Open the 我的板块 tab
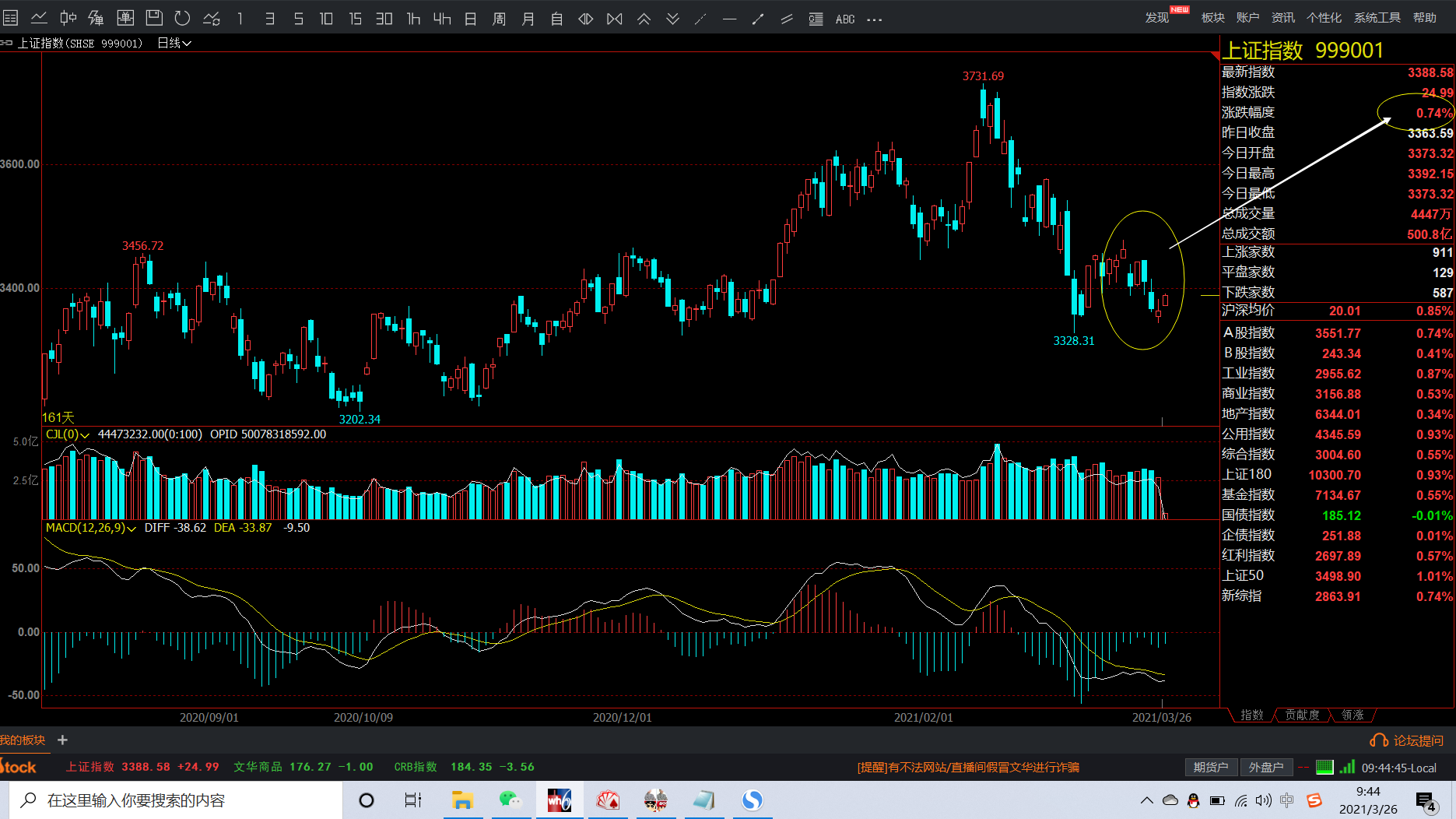This screenshot has width=1456, height=819. click(23, 740)
